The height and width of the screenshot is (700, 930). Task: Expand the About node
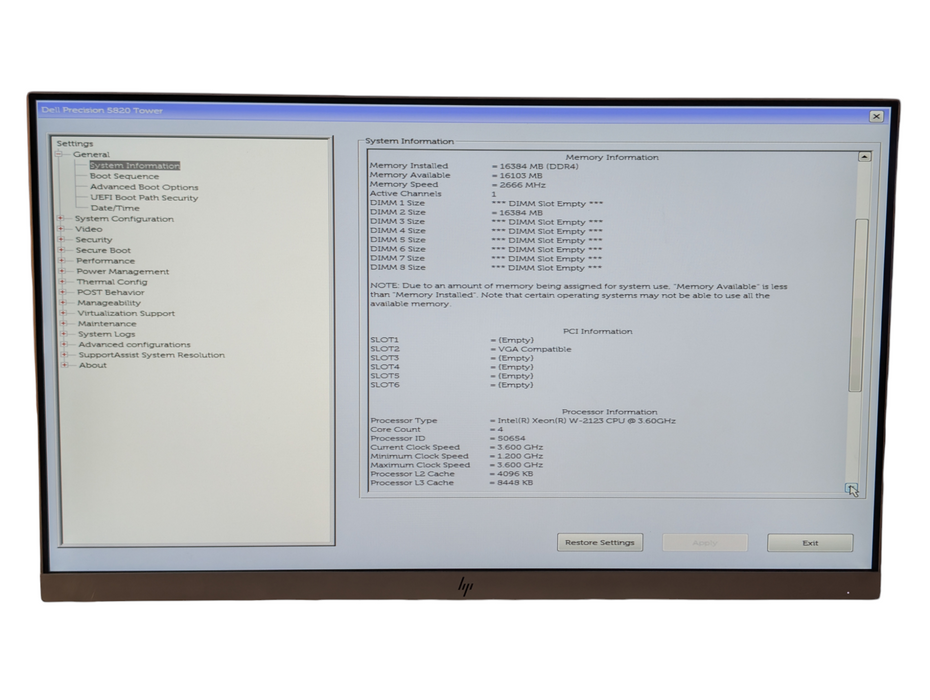(x=65, y=365)
